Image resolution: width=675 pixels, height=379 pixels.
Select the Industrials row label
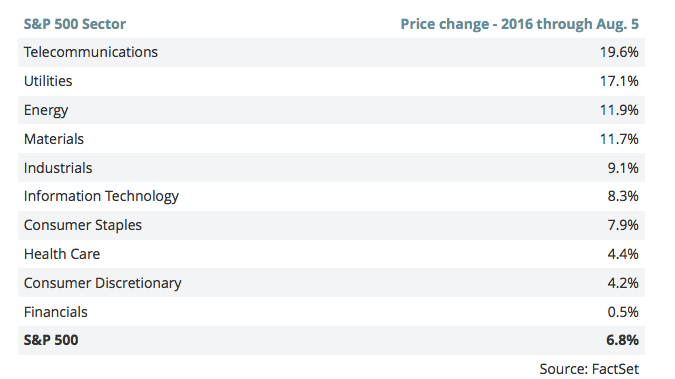tap(58, 168)
